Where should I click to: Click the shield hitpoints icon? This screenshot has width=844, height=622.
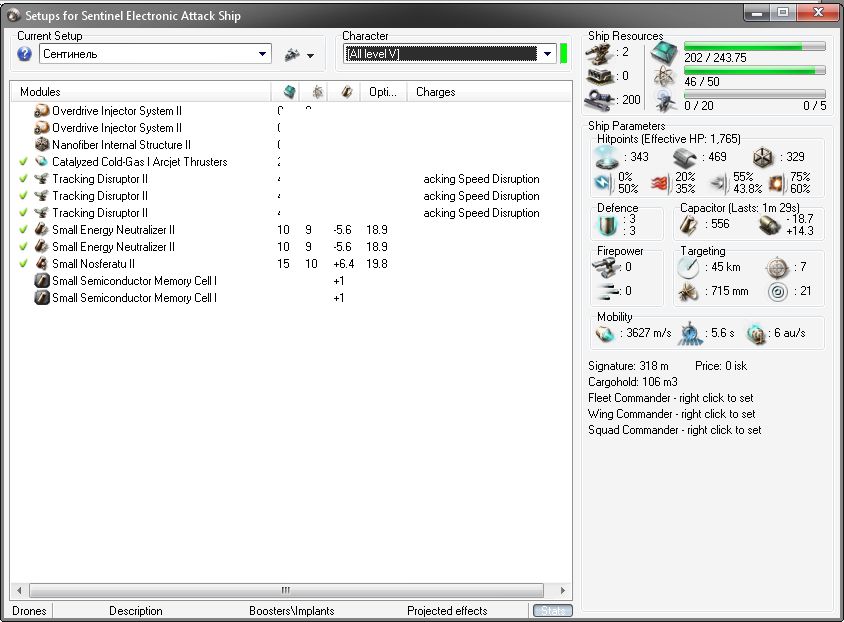[607, 157]
